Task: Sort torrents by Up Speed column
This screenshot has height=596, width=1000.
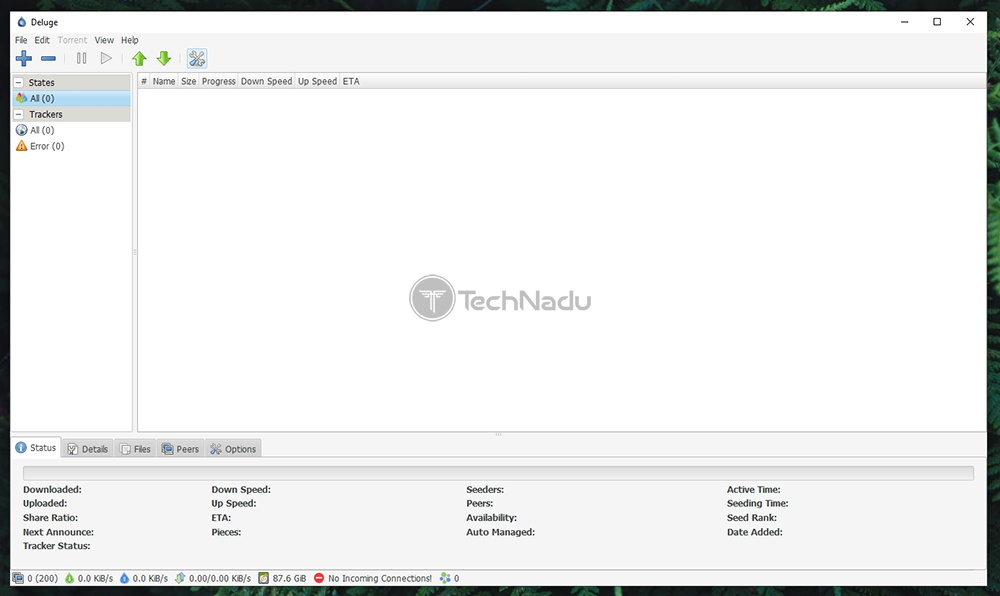Action: click(x=317, y=82)
